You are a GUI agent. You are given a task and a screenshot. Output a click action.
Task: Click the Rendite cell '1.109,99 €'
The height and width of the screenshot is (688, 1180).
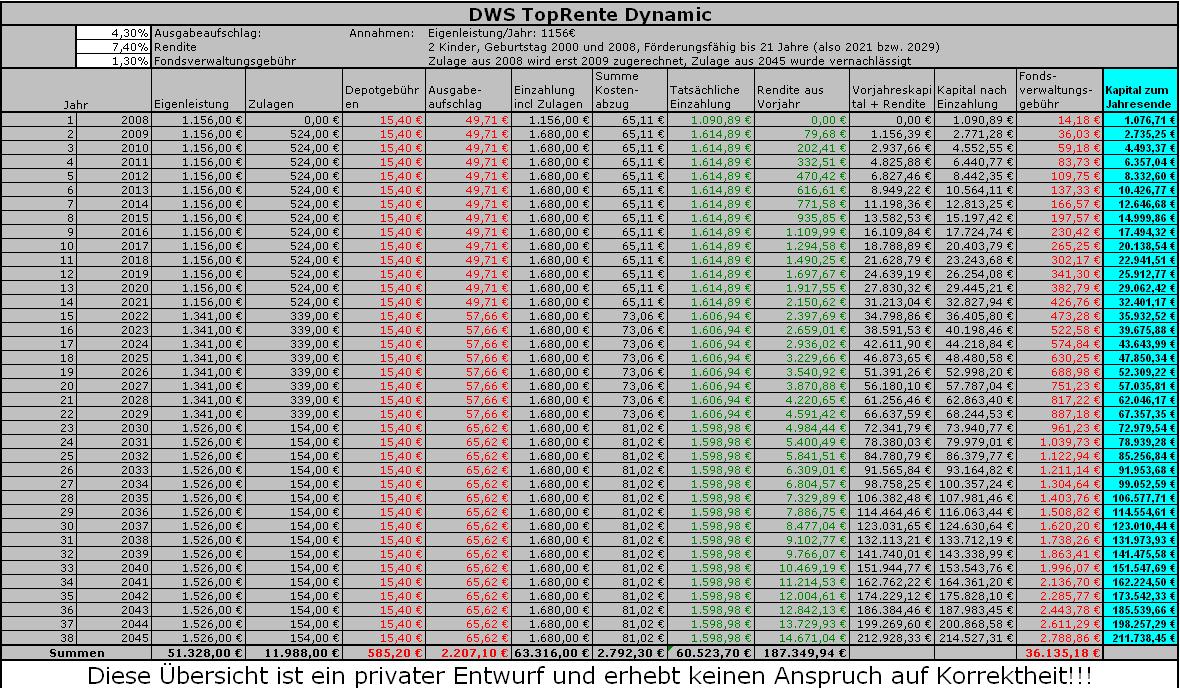pyautogui.click(x=802, y=232)
